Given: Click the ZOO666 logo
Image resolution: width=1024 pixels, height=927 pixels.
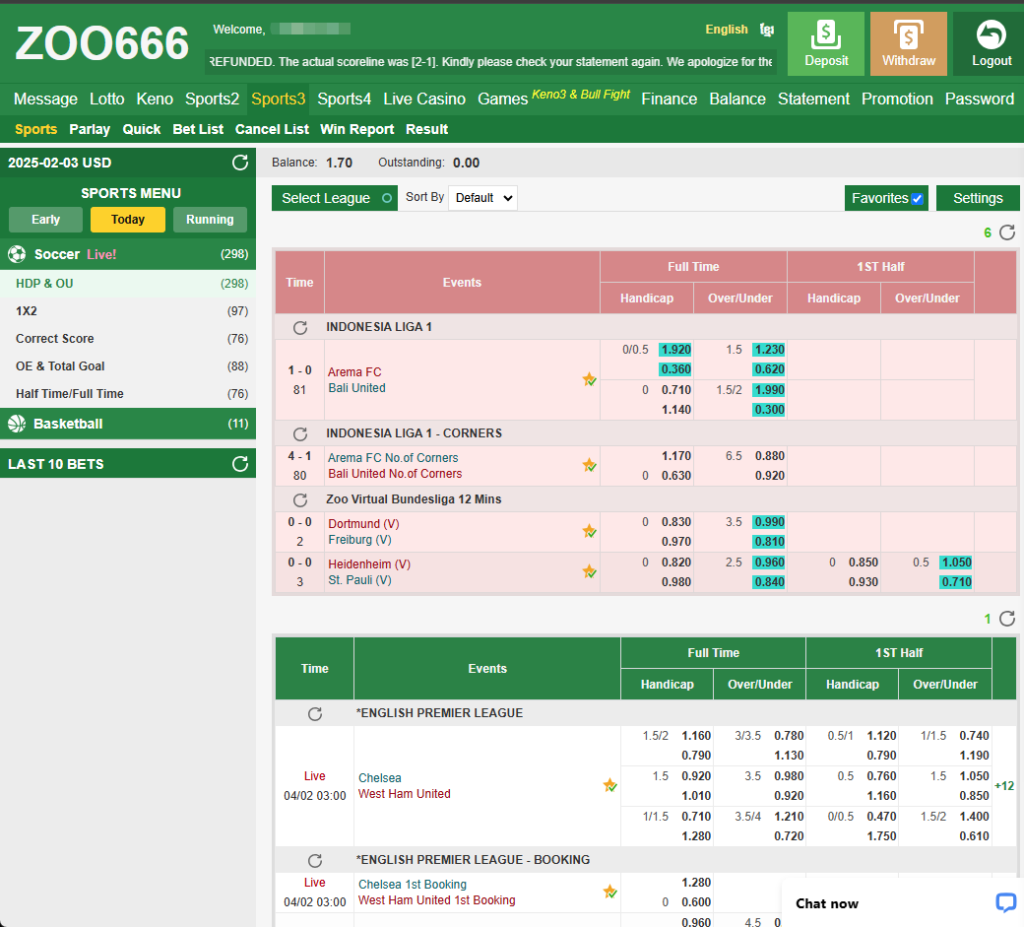Looking at the screenshot, I should point(102,44).
